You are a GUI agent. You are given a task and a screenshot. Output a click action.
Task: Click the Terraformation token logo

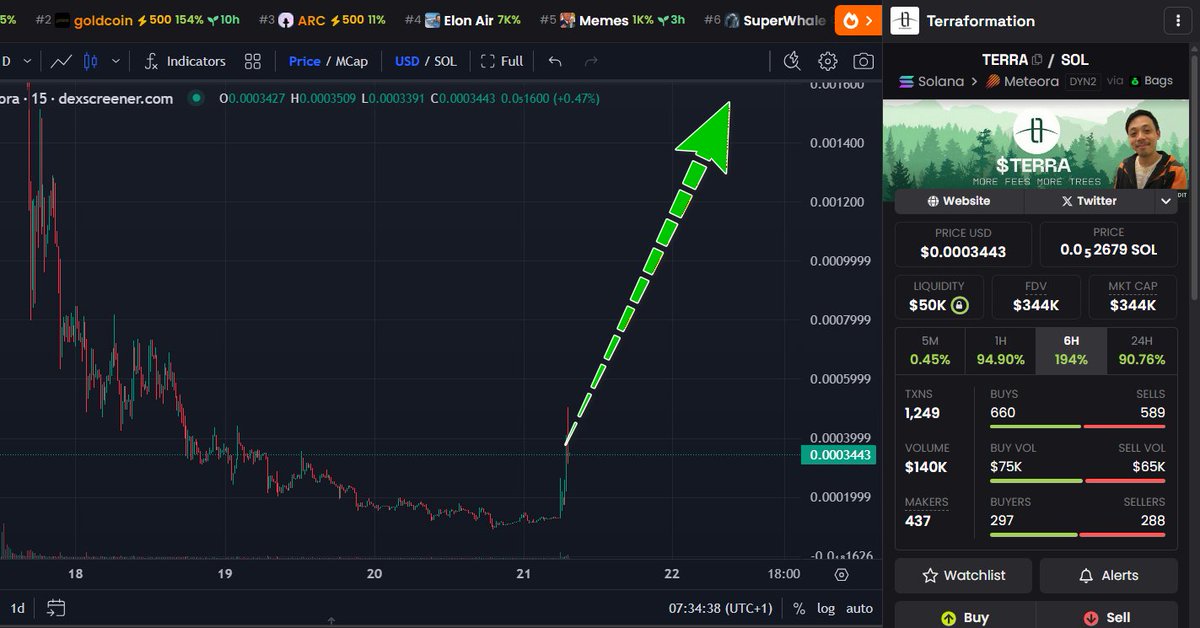pyautogui.click(x=904, y=20)
